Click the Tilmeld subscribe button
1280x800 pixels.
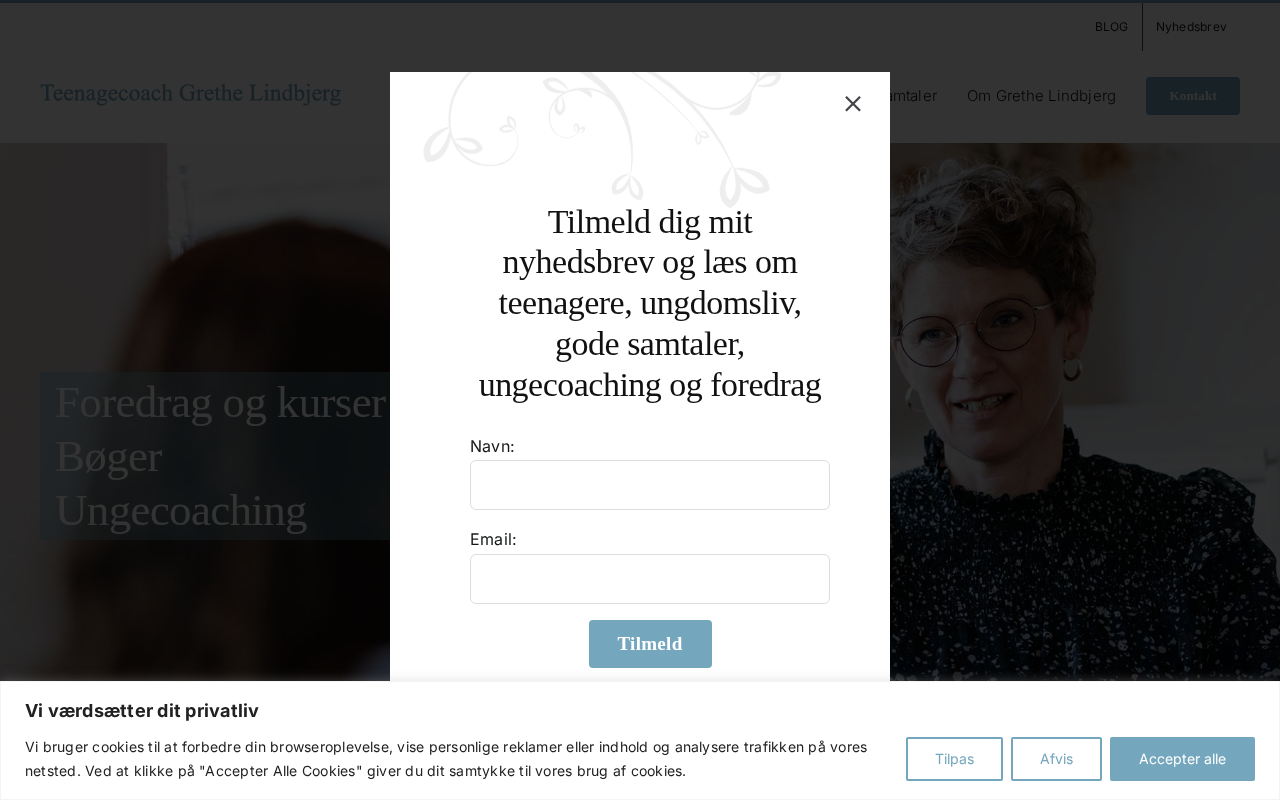(x=650, y=644)
